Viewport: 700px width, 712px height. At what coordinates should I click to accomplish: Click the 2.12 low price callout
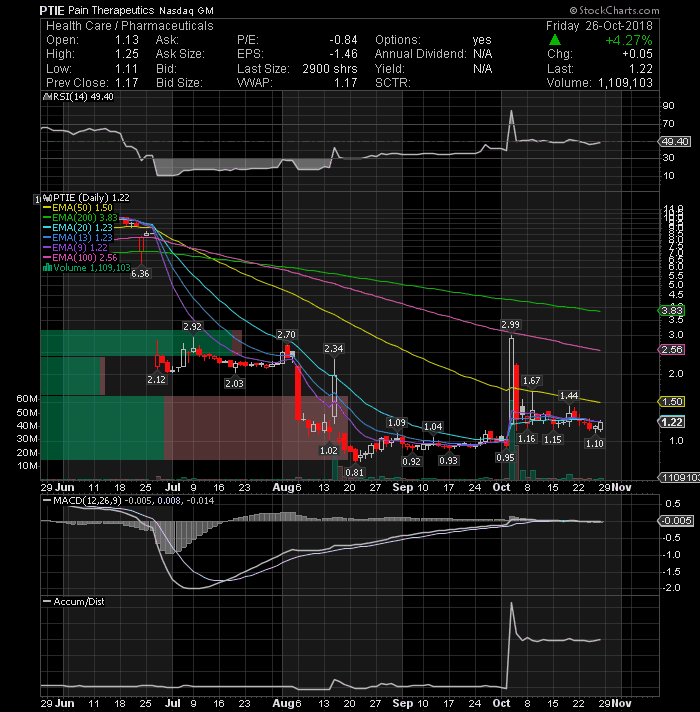(x=157, y=380)
